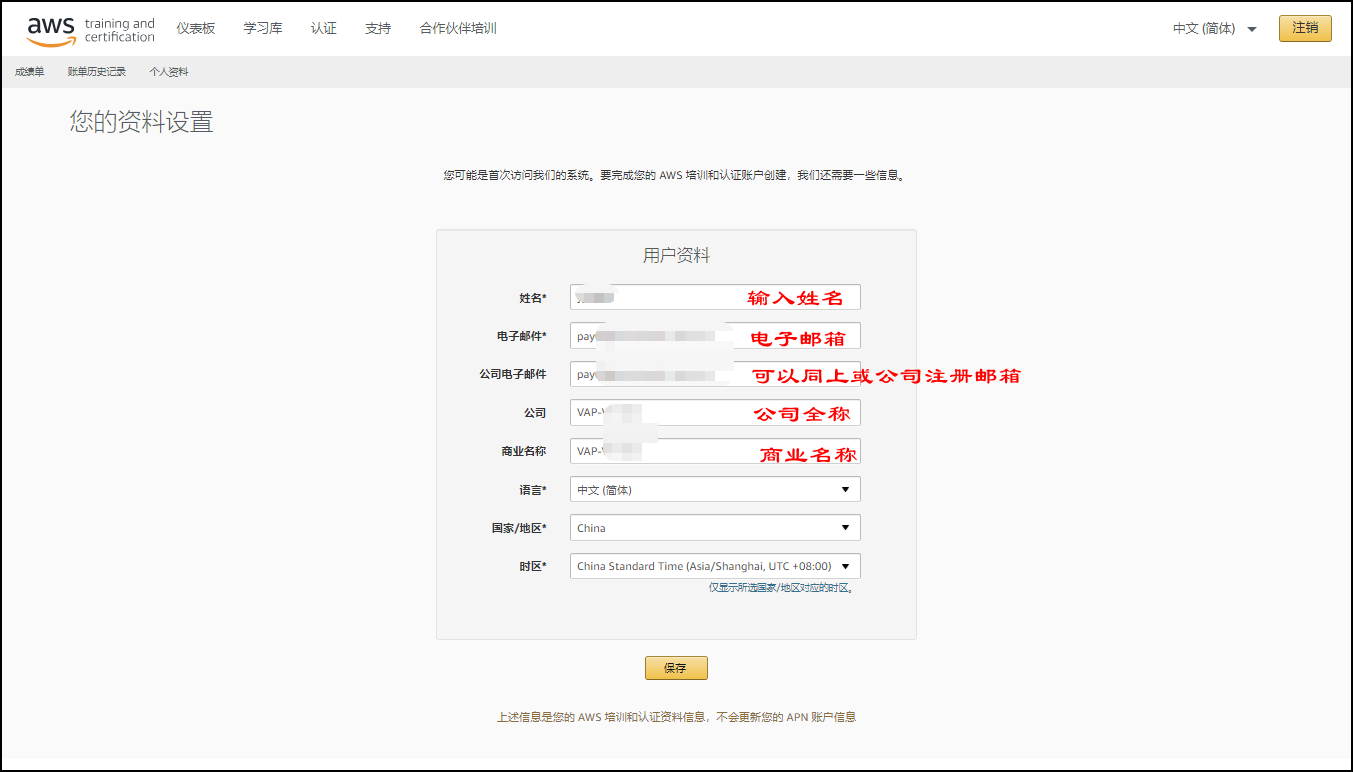
Task: Click the footer note about APN 账户信息
Action: (x=676, y=717)
